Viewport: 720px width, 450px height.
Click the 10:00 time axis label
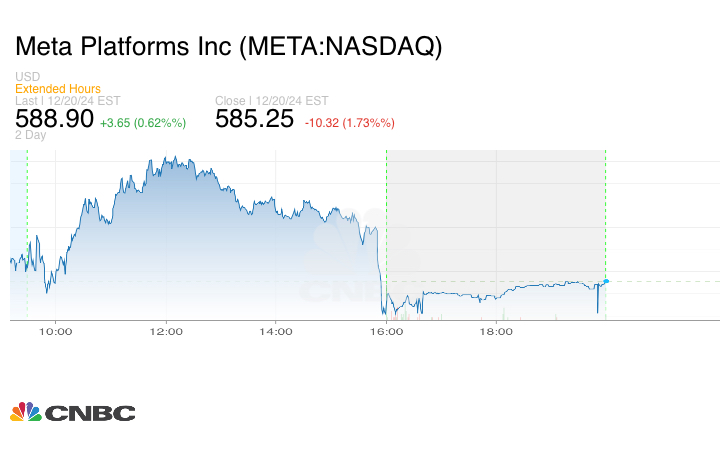55,331
